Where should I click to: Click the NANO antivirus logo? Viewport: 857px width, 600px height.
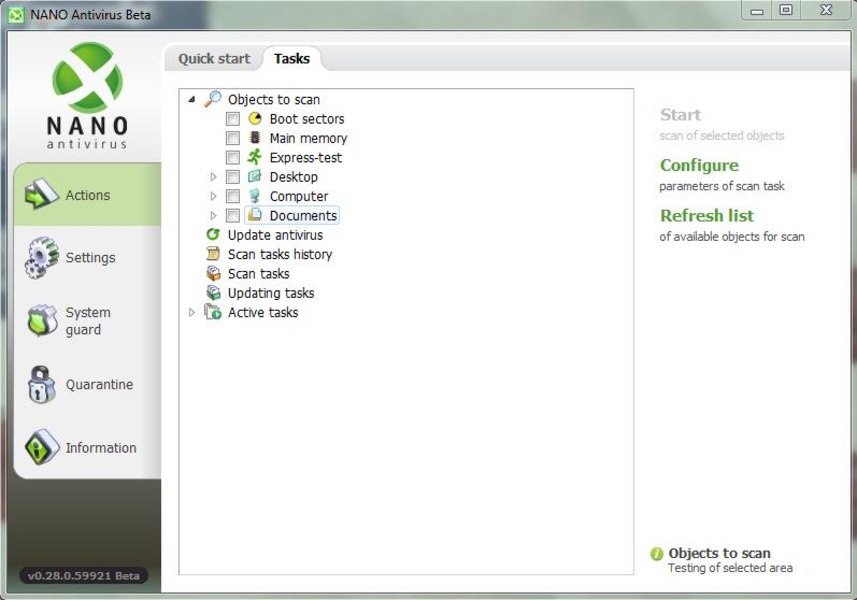[87, 96]
